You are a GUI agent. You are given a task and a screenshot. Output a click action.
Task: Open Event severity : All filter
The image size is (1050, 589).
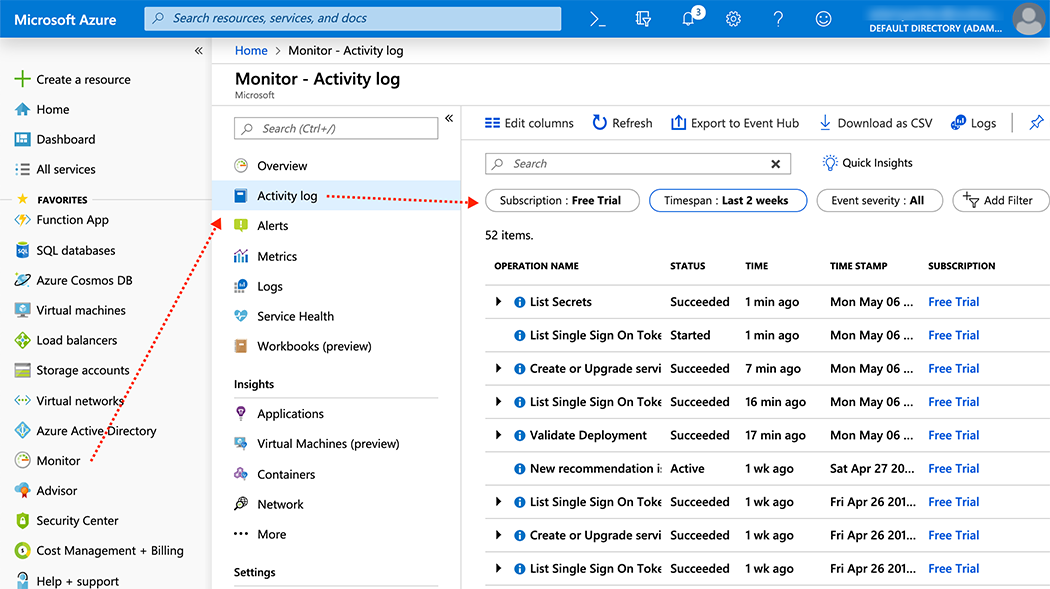coord(879,200)
